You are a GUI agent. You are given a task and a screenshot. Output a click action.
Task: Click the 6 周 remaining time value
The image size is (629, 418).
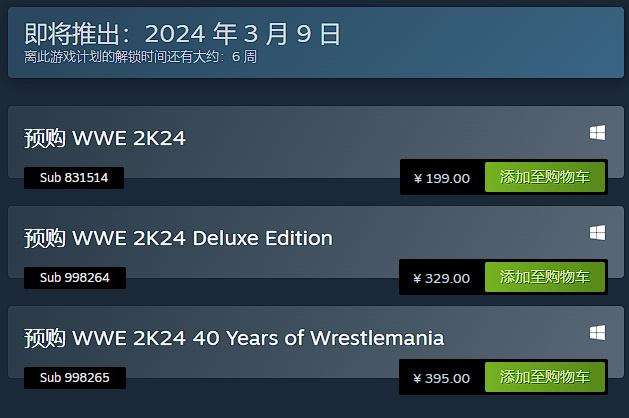point(244,57)
